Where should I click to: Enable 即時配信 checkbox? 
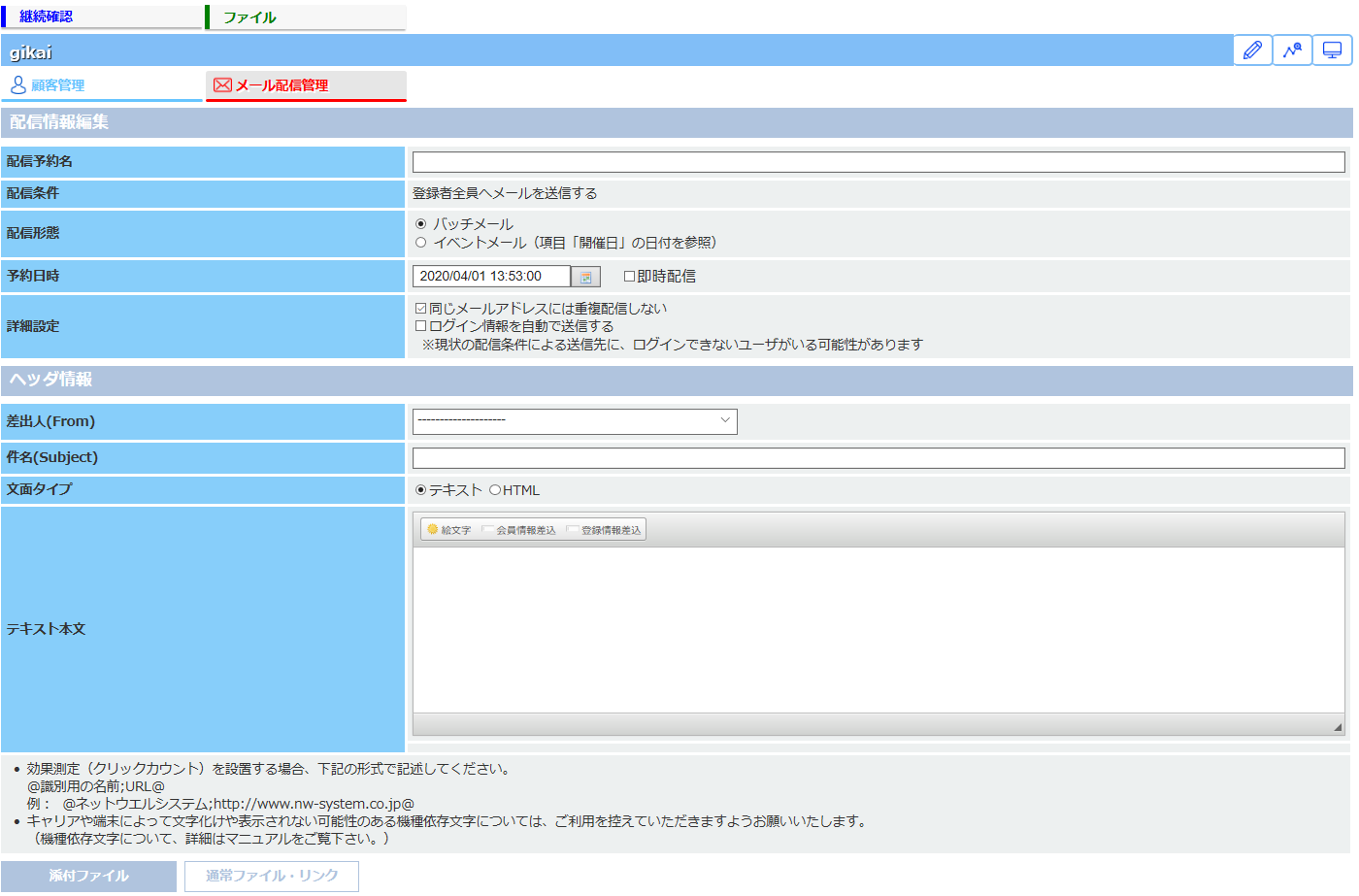tap(629, 277)
